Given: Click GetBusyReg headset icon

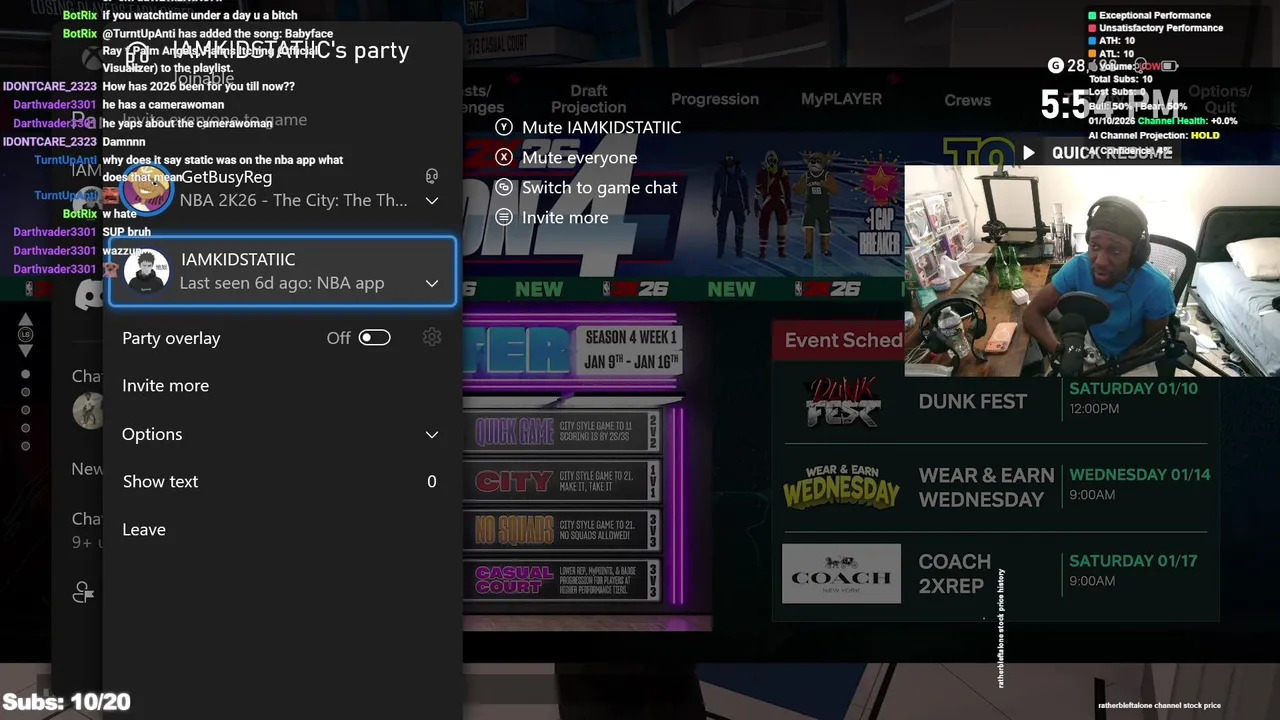Looking at the screenshot, I should (x=432, y=176).
